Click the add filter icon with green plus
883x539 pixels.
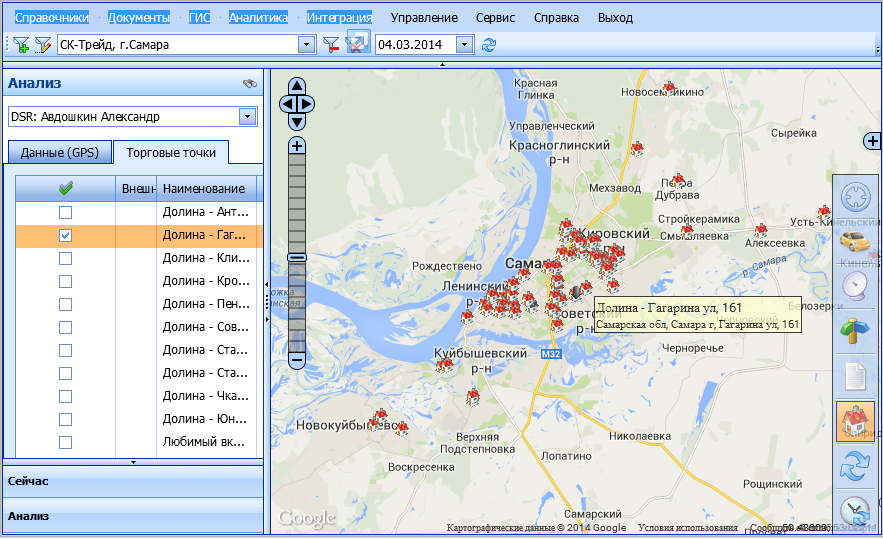tap(21, 45)
